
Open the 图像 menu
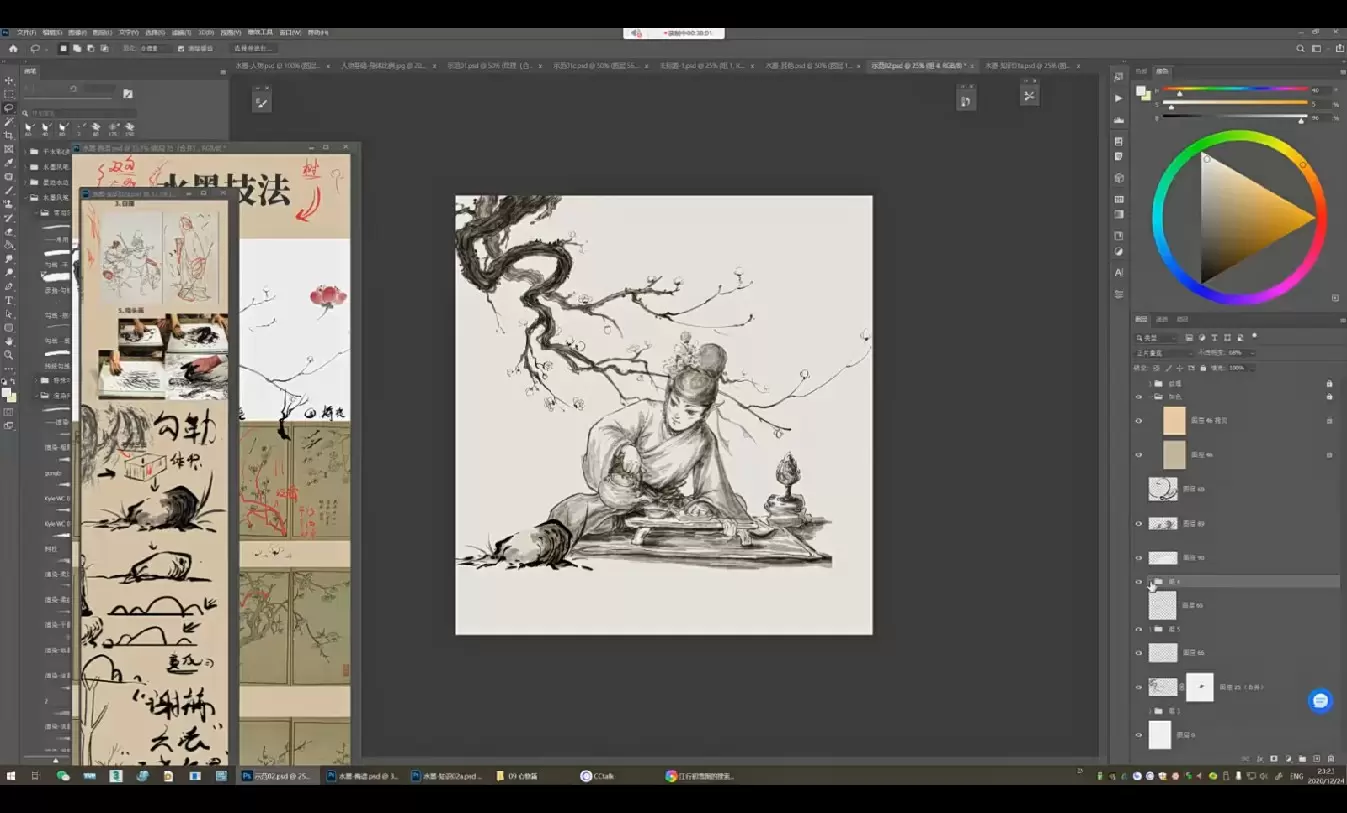pyautogui.click(x=77, y=32)
